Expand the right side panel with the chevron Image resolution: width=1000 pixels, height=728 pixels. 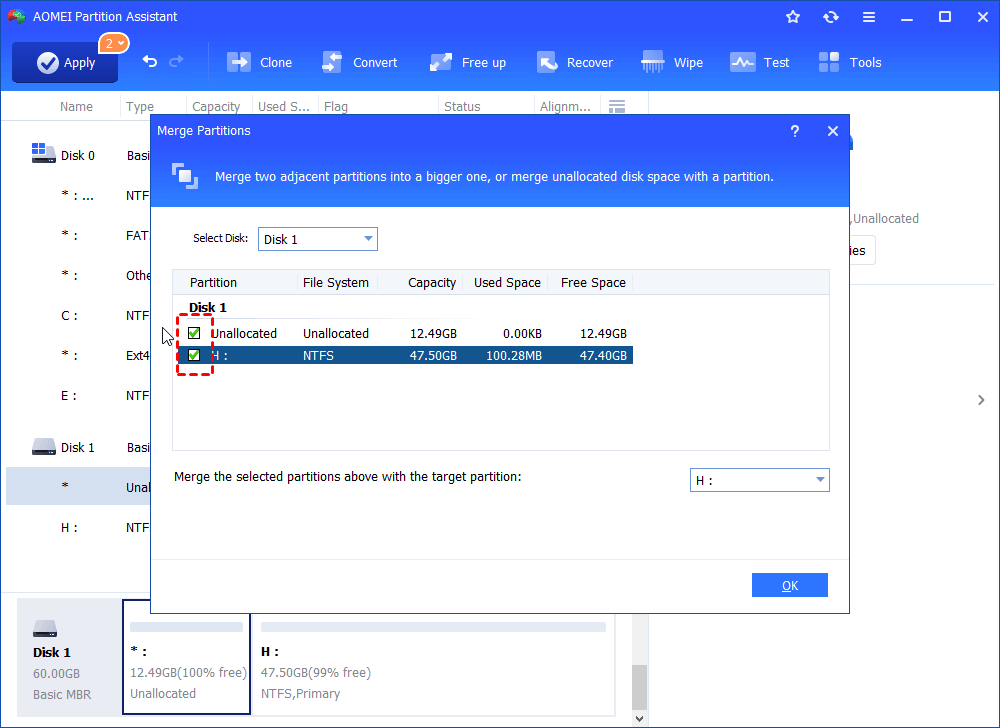click(x=981, y=400)
